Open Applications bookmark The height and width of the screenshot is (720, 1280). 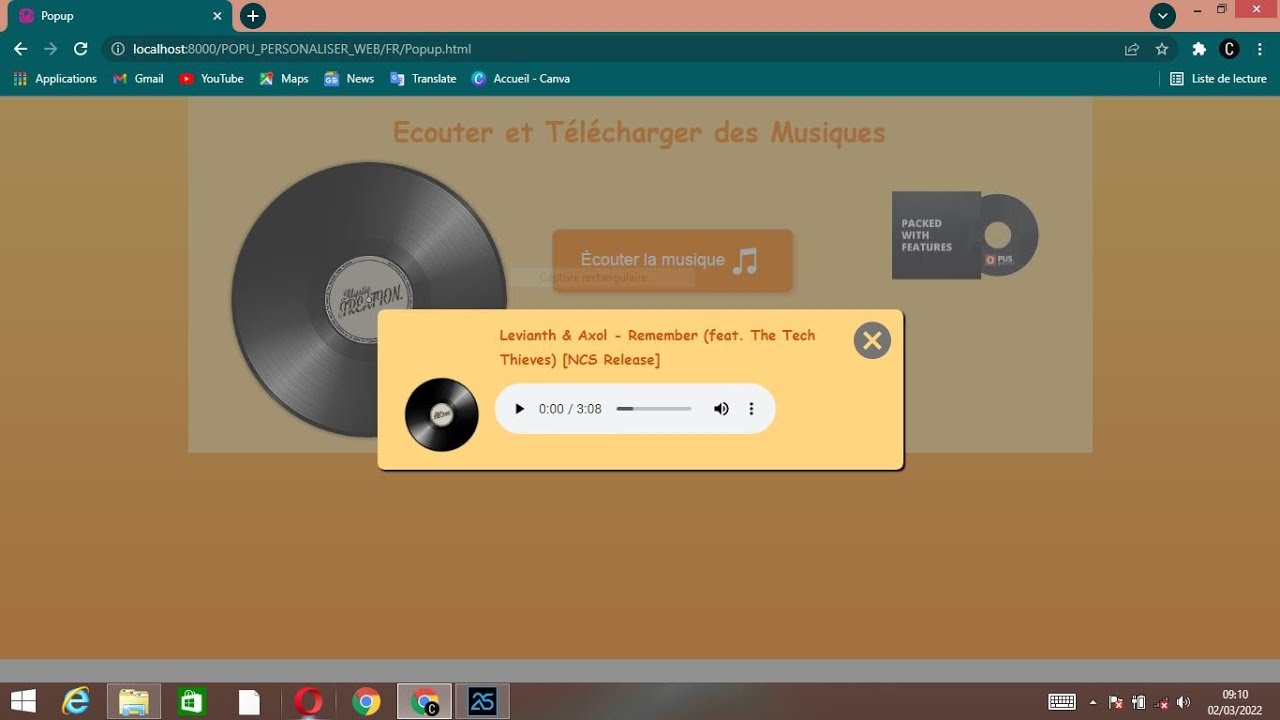click(55, 78)
